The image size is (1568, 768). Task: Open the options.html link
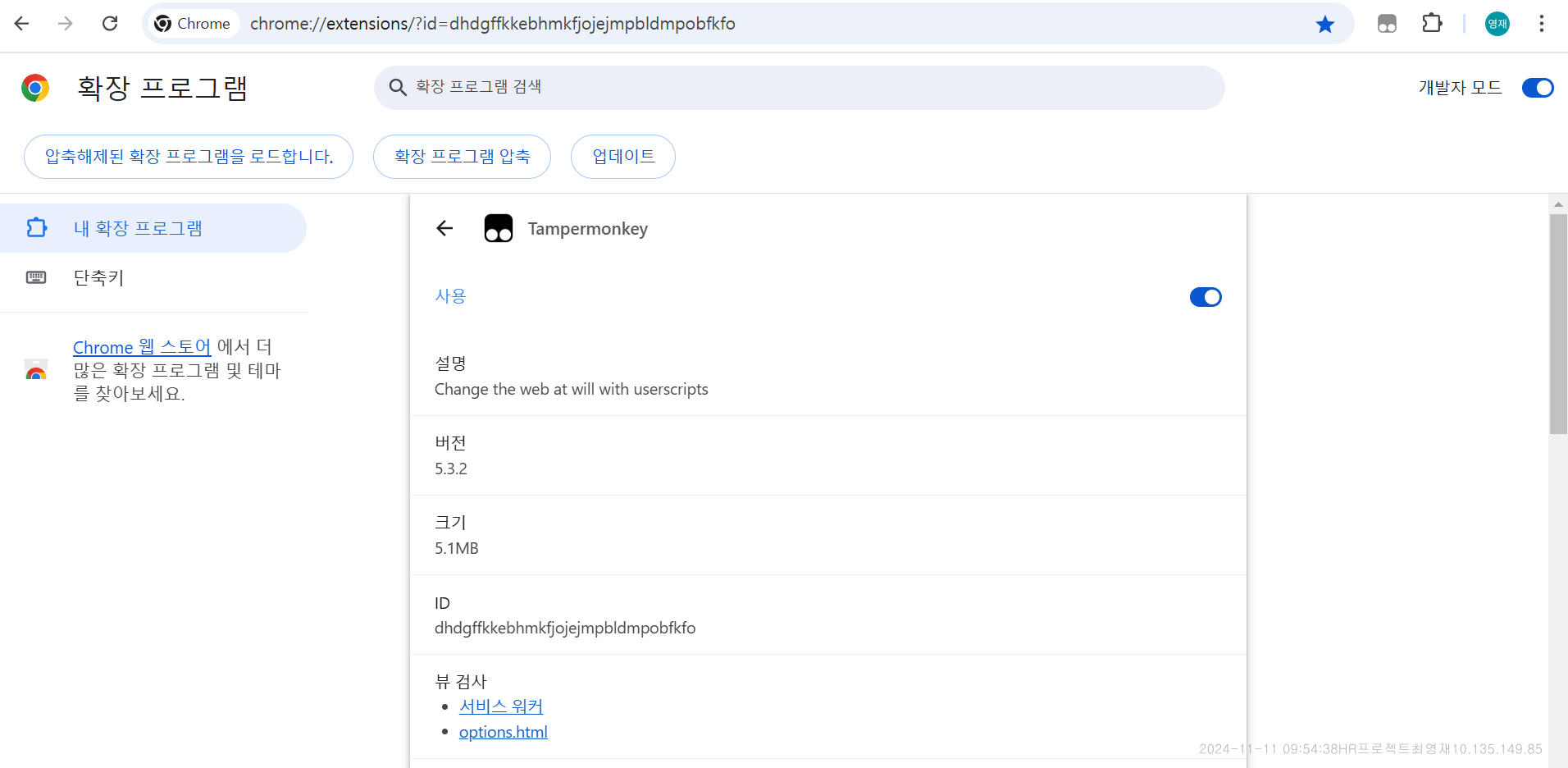coord(503,732)
